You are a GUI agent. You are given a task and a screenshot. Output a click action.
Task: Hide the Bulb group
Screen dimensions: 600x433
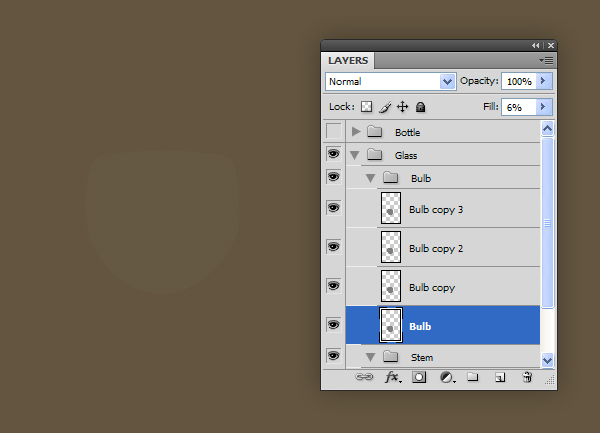(334, 177)
